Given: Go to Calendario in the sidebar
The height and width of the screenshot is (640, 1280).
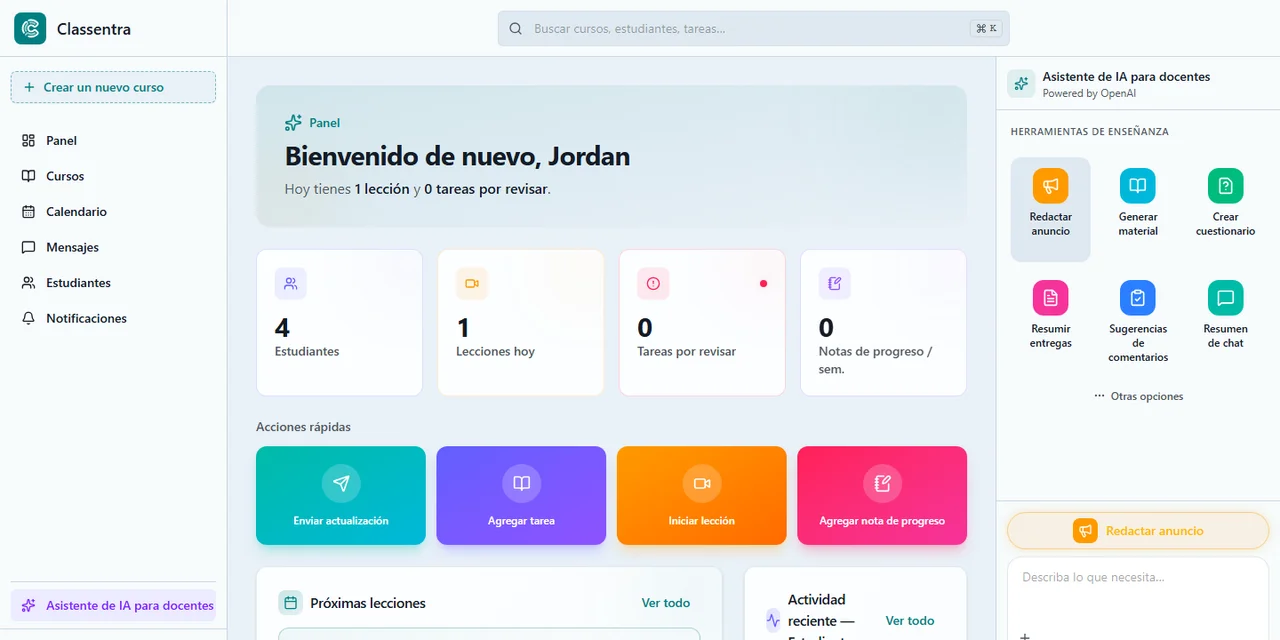Looking at the screenshot, I should point(113,212).
